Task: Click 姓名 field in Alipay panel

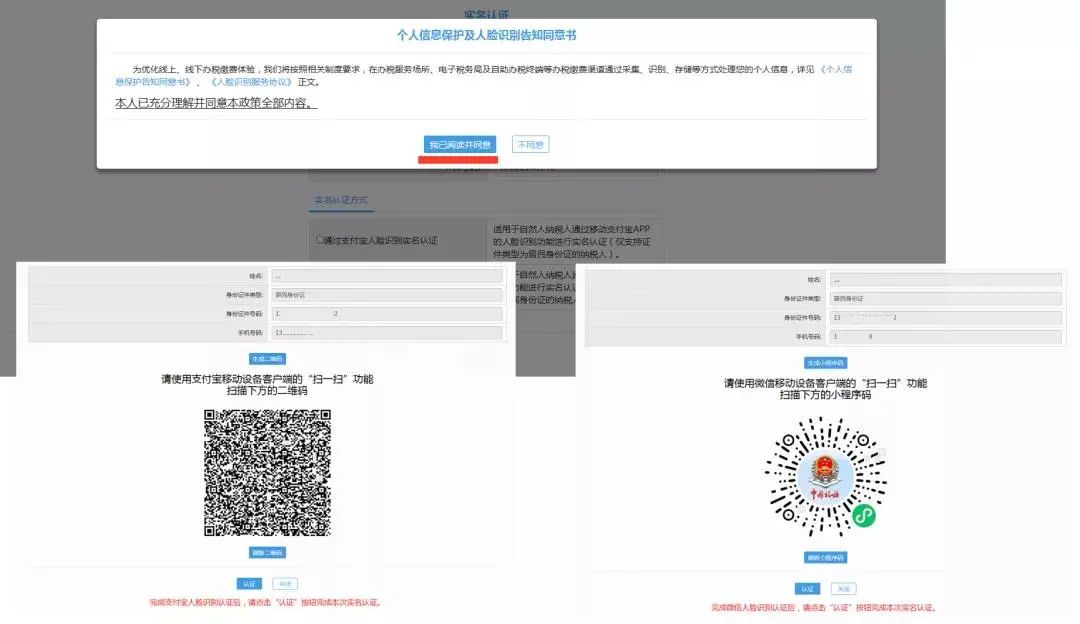Action: pyautogui.click(x=386, y=275)
